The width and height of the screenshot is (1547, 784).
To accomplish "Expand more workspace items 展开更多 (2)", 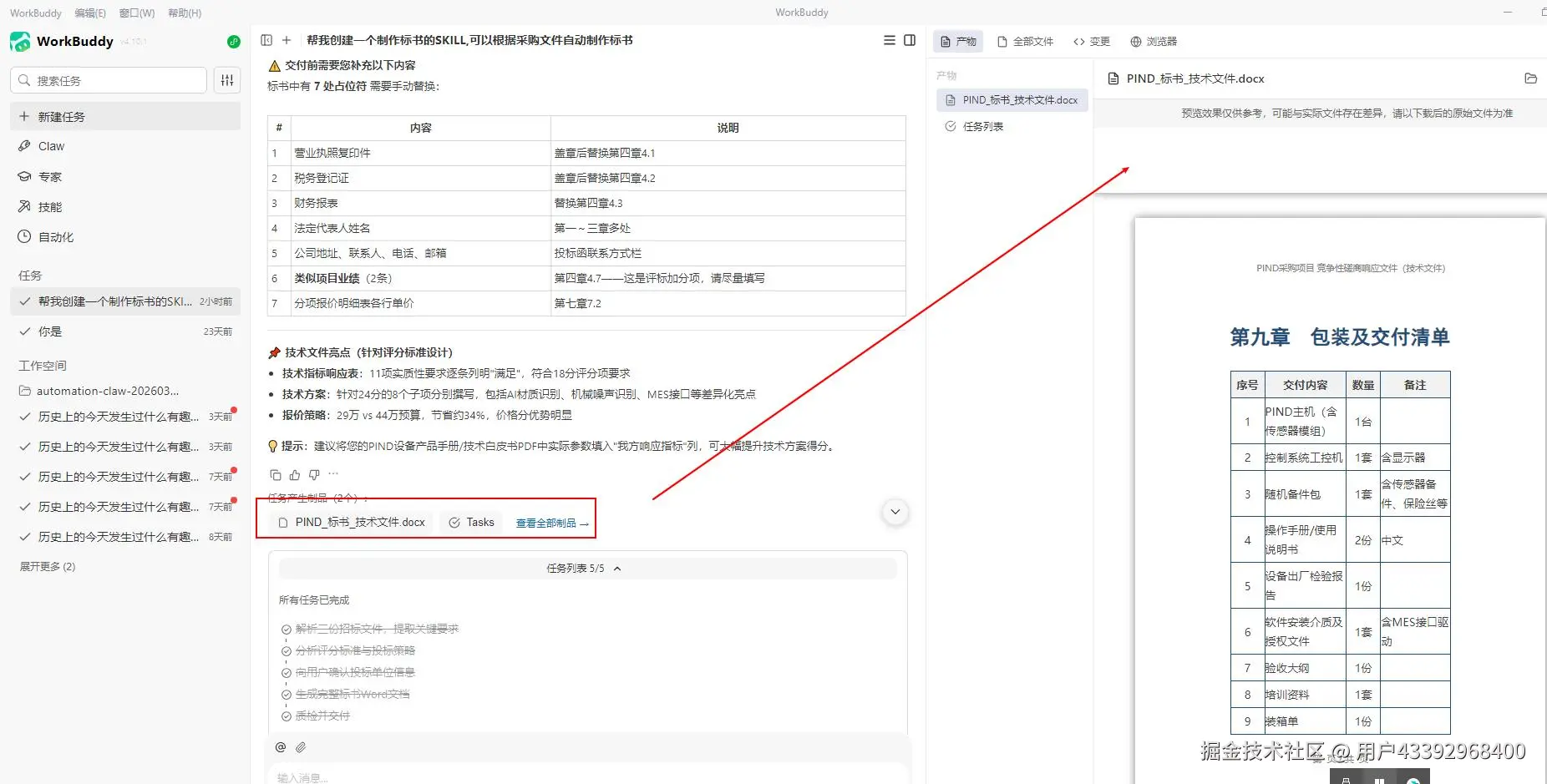I will [48, 566].
